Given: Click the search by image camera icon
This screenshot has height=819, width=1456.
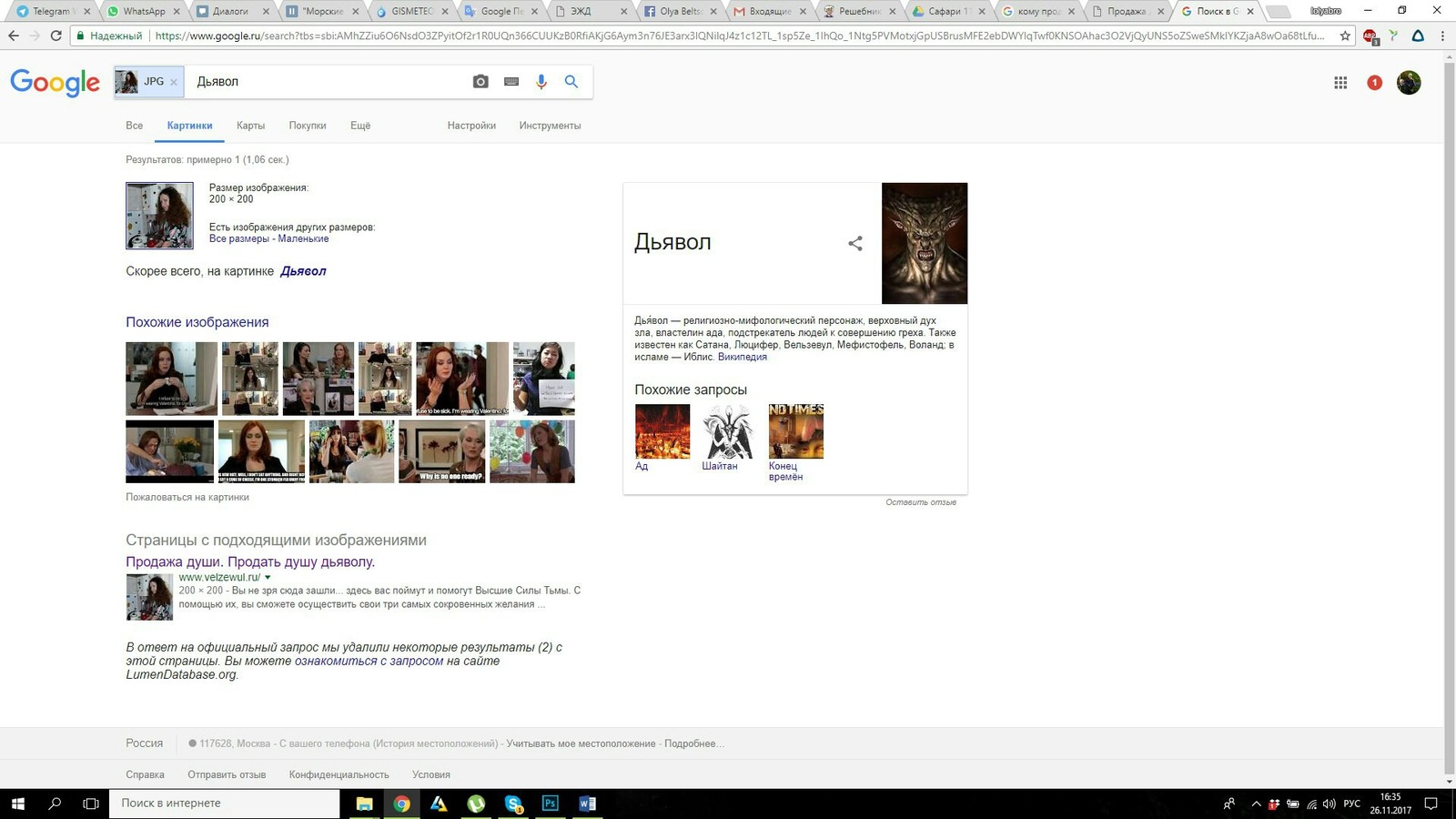Looking at the screenshot, I should (480, 82).
